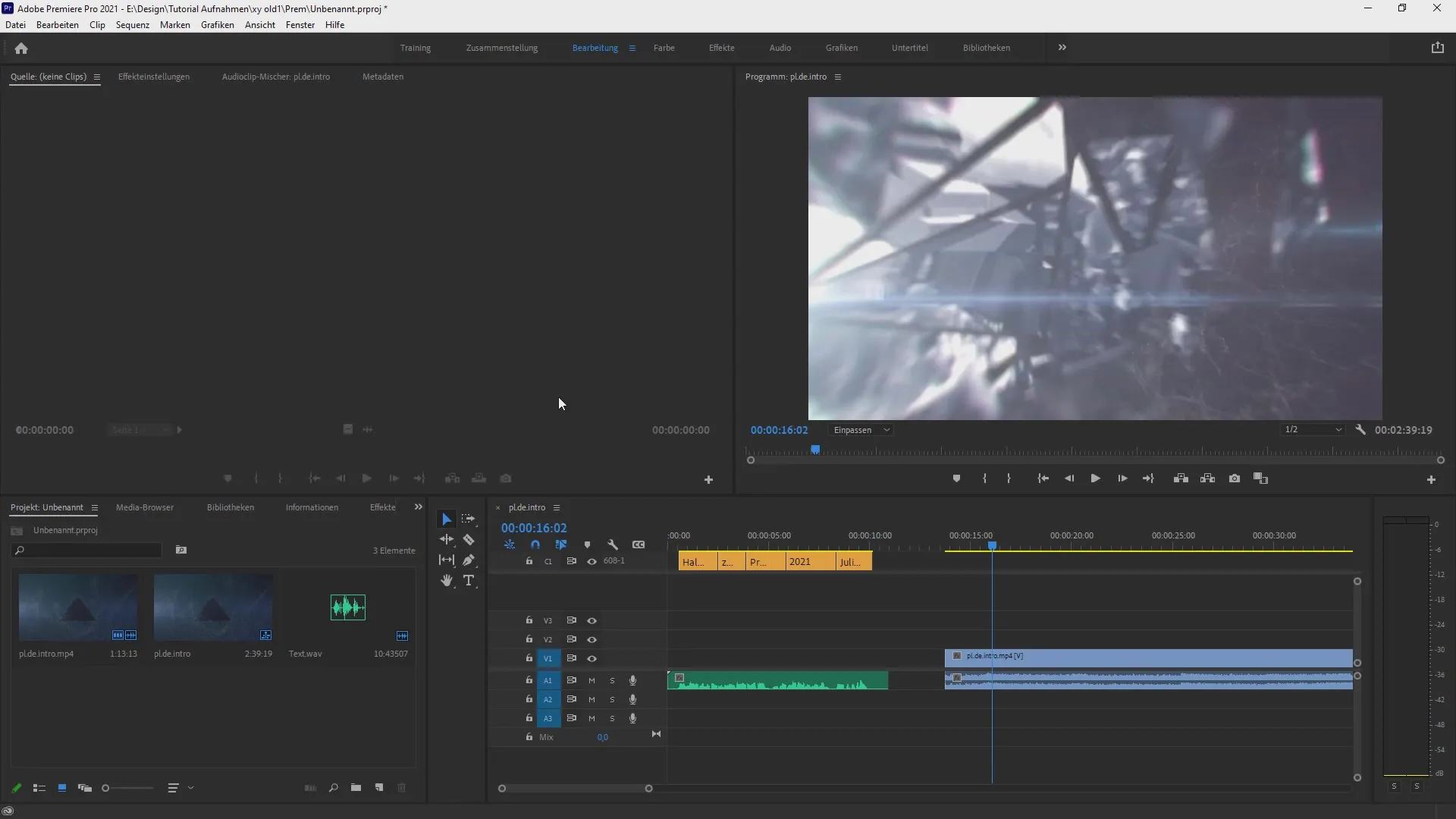
Task: Open Project Unbenannt panel menu
Action: tap(95, 507)
